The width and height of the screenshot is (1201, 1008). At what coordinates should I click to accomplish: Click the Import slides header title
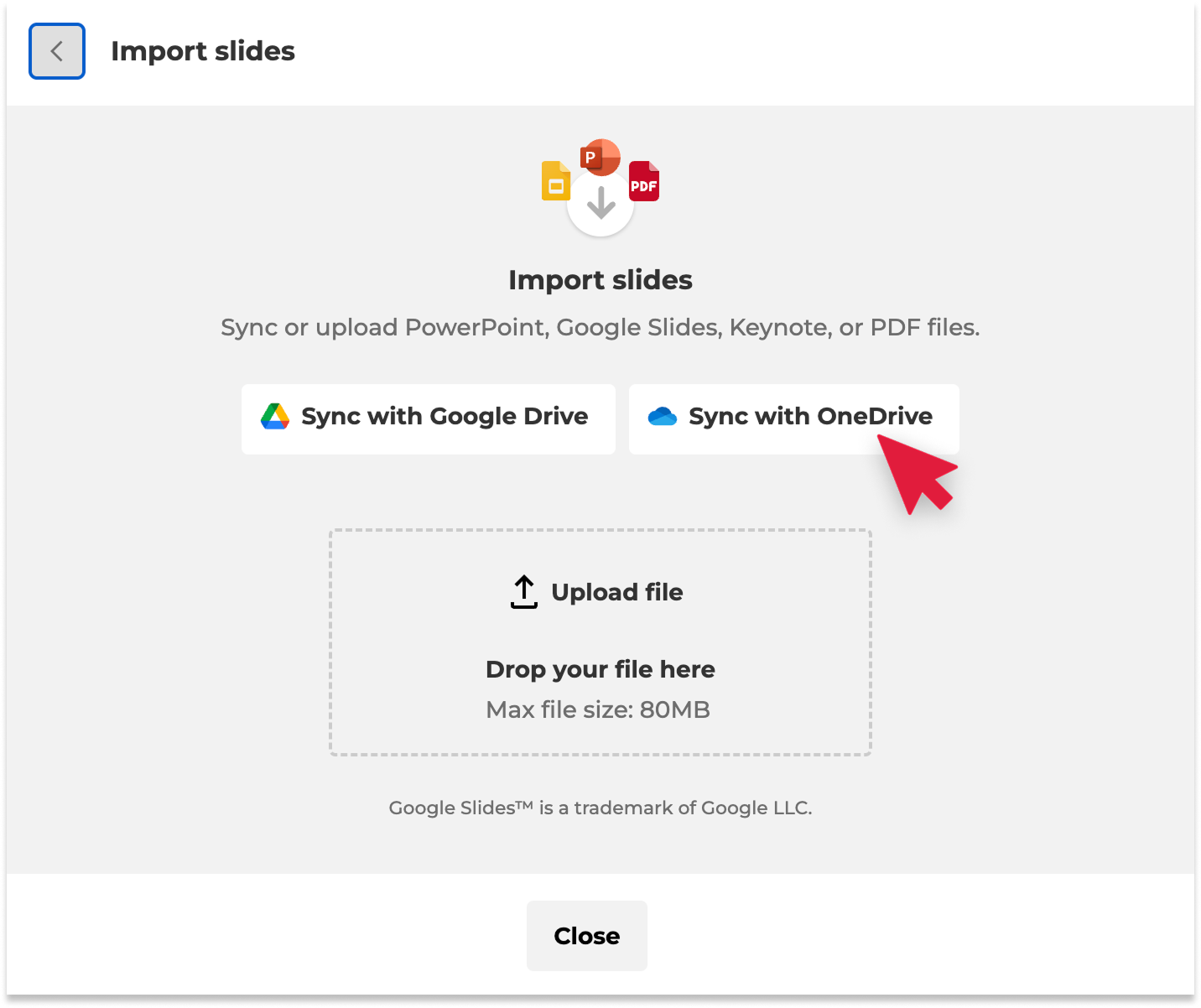[203, 51]
